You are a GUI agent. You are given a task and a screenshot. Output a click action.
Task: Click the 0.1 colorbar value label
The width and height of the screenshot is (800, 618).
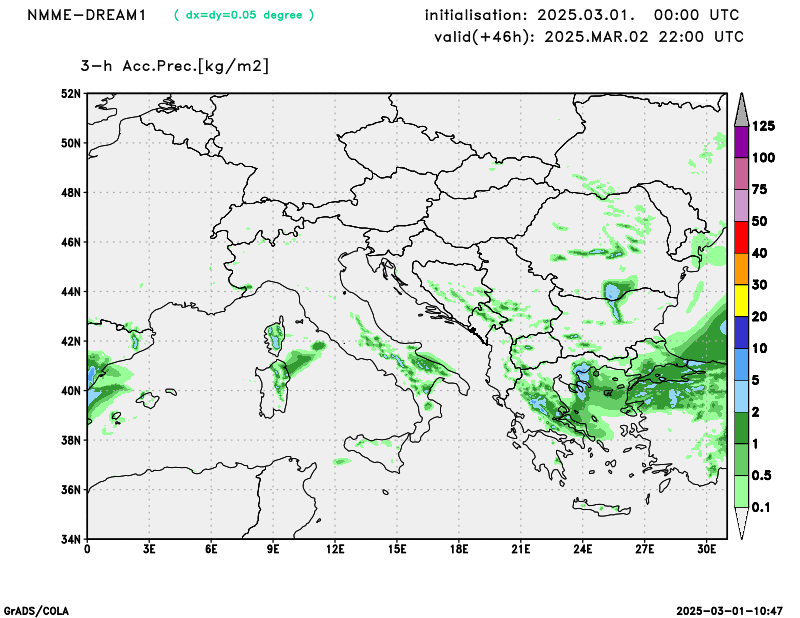click(x=761, y=507)
